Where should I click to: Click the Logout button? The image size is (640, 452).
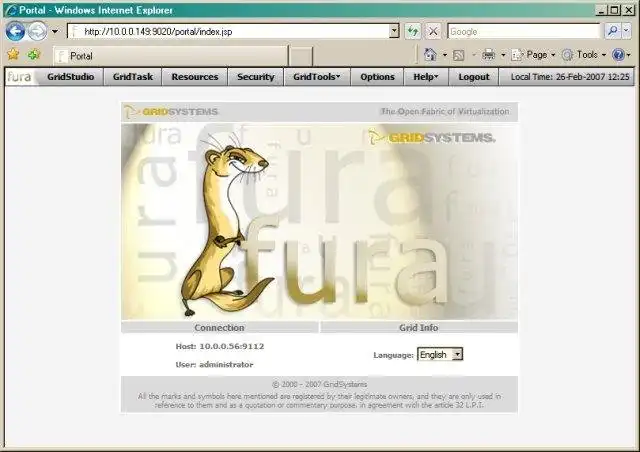tap(474, 77)
